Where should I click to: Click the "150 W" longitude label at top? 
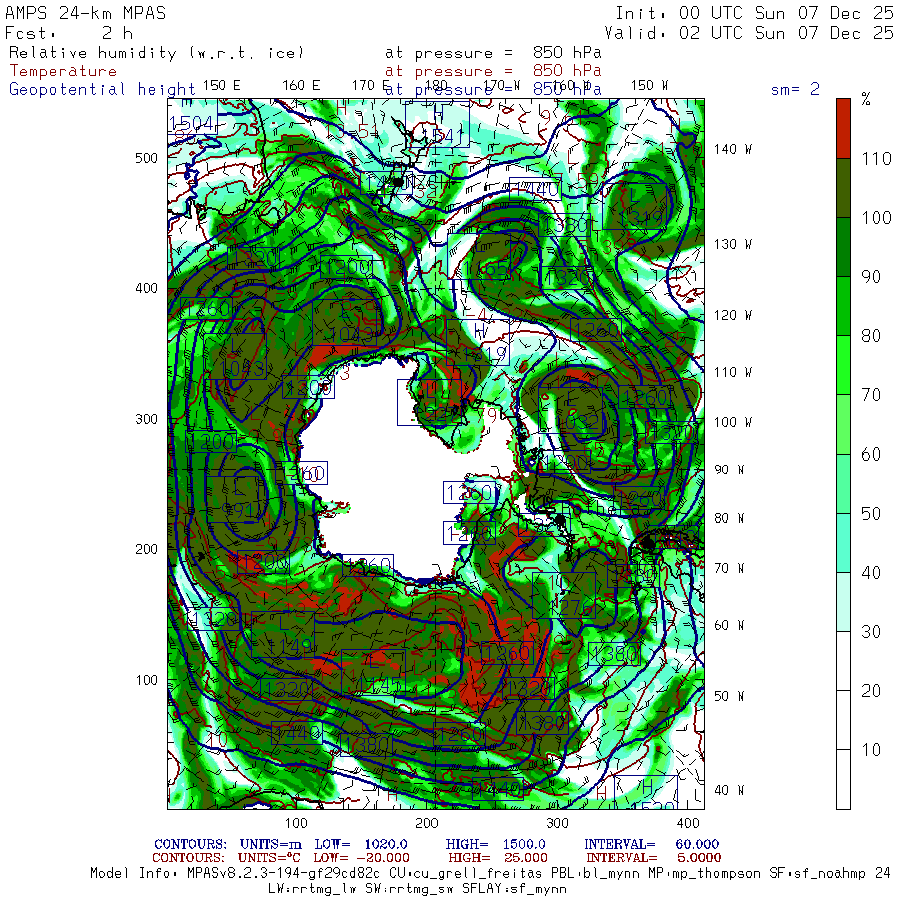point(649,86)
